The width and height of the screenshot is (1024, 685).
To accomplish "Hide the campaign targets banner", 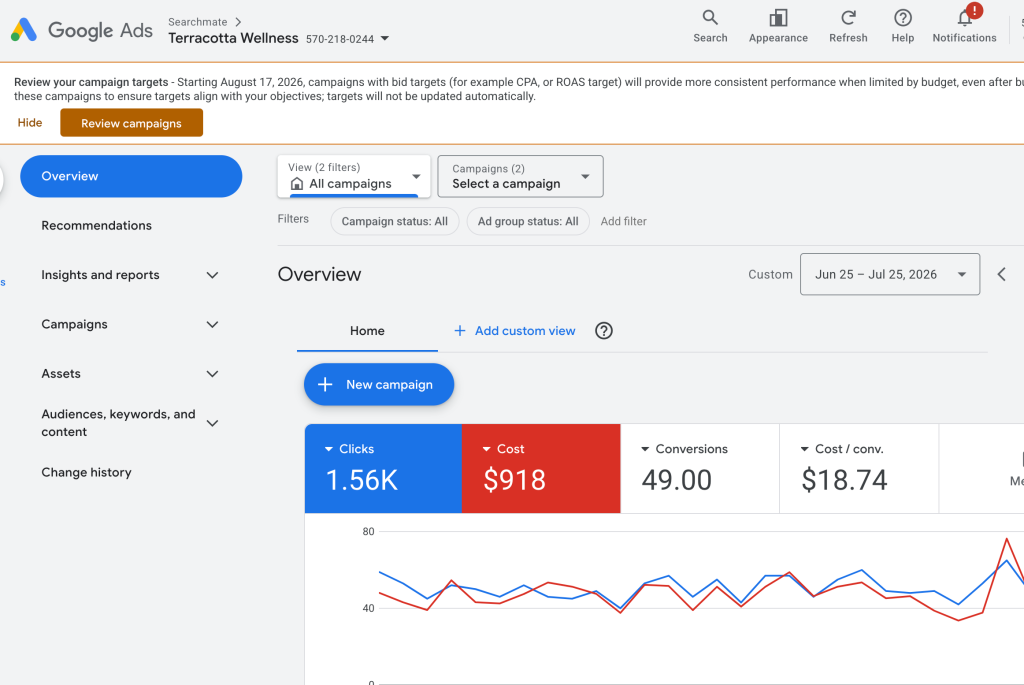I will [x=29, y=123].
